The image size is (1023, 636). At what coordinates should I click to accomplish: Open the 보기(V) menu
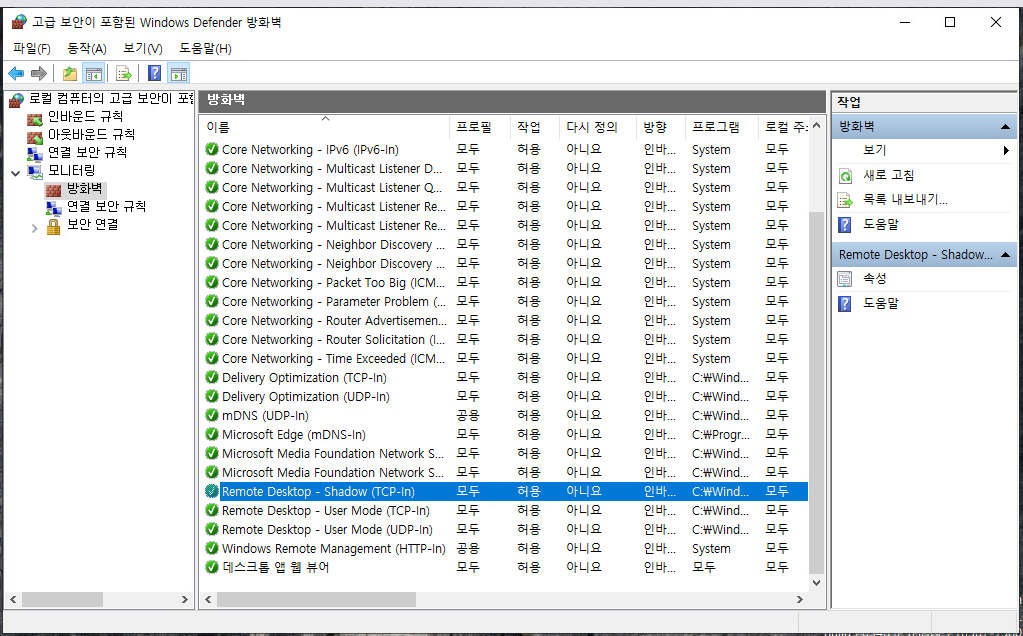[x=143, y=48]
